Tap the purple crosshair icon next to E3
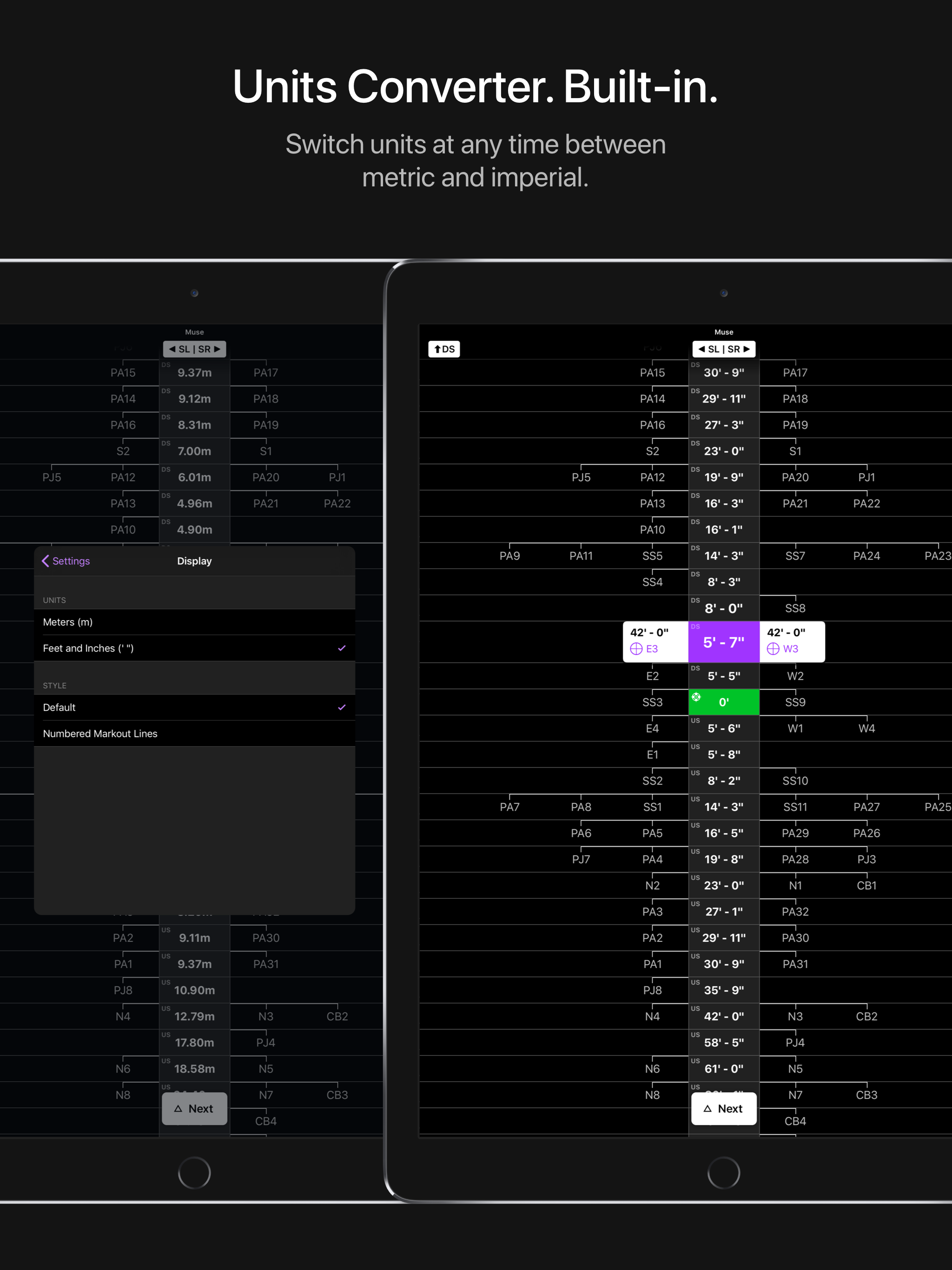This screenshot has width=952, height=1270. coord(636,649)
